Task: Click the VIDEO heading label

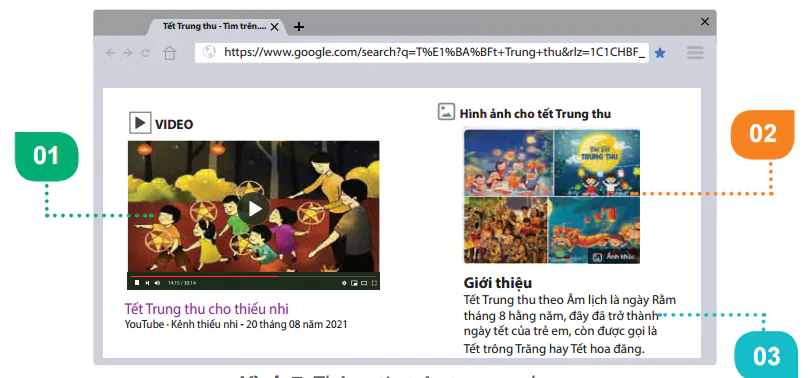Action: click(174, 125)
